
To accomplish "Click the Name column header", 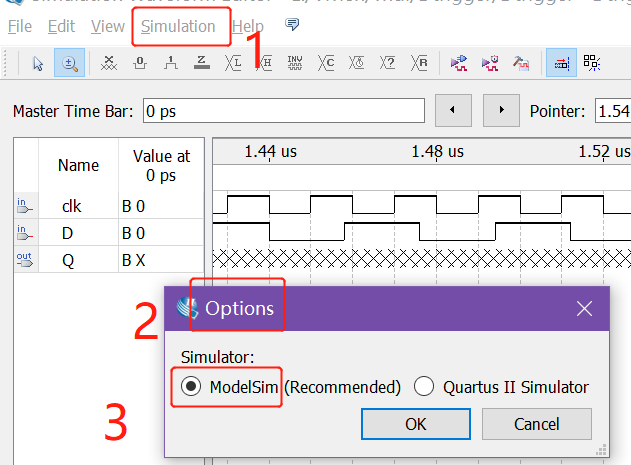I will (x=78, y=165).
